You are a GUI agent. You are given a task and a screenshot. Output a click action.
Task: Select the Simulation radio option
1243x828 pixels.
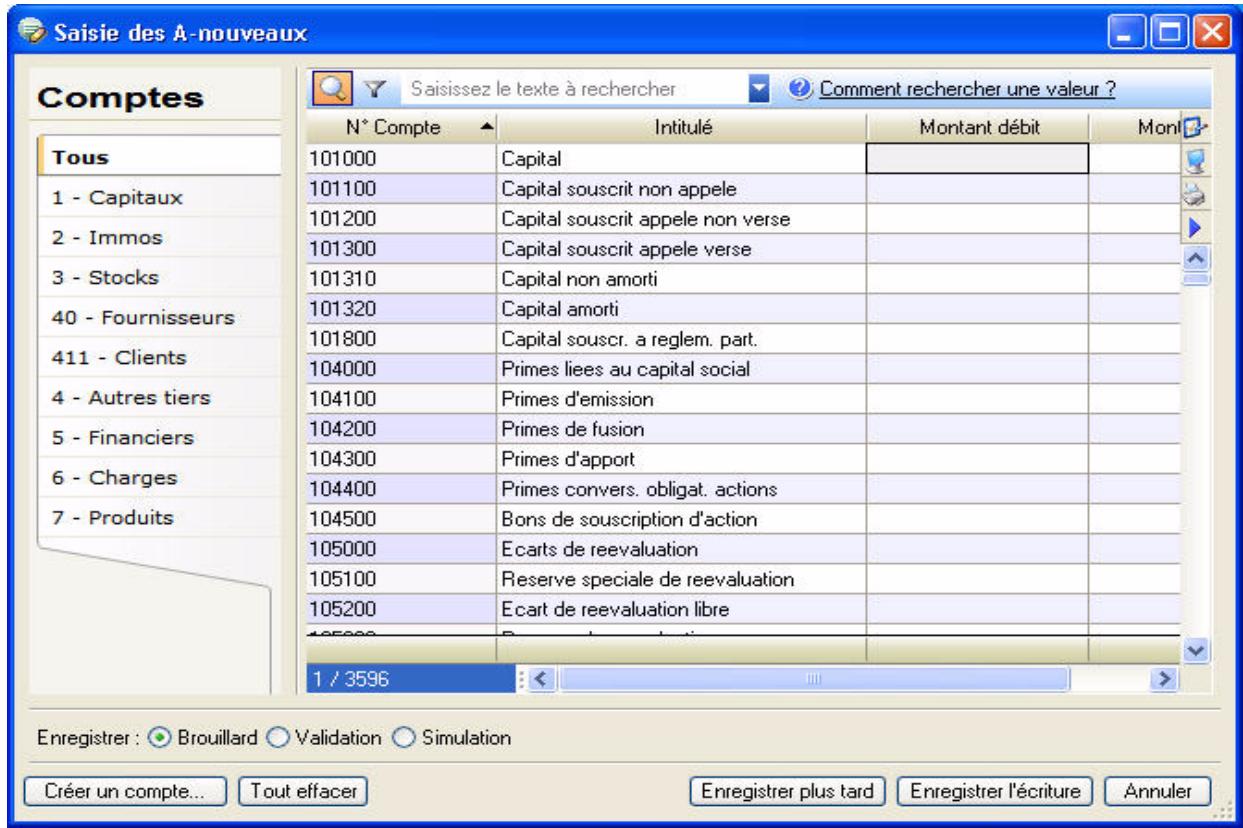click(x=404, y=738)
